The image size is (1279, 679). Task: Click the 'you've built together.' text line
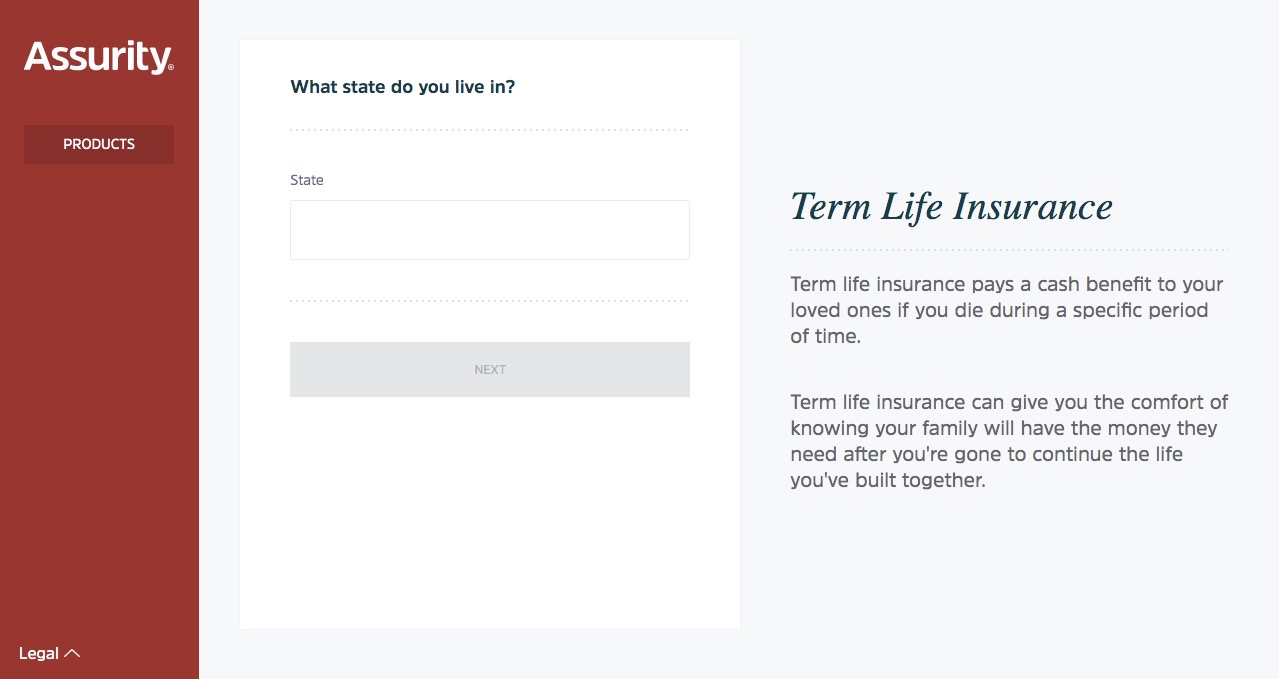(888, 480)
